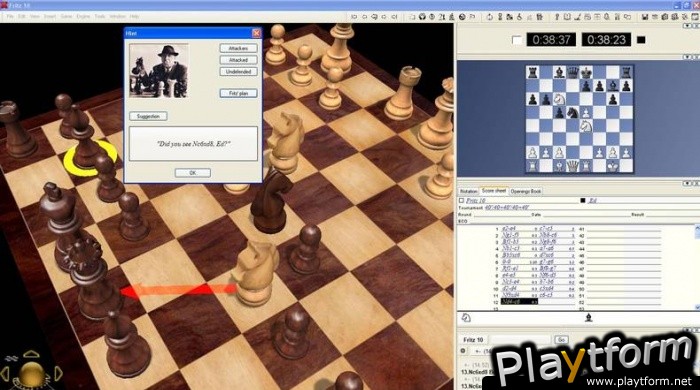The image size is (700, 390).
Task: Request a Suggestion in the Hint dialog
Action: (148, 116)
